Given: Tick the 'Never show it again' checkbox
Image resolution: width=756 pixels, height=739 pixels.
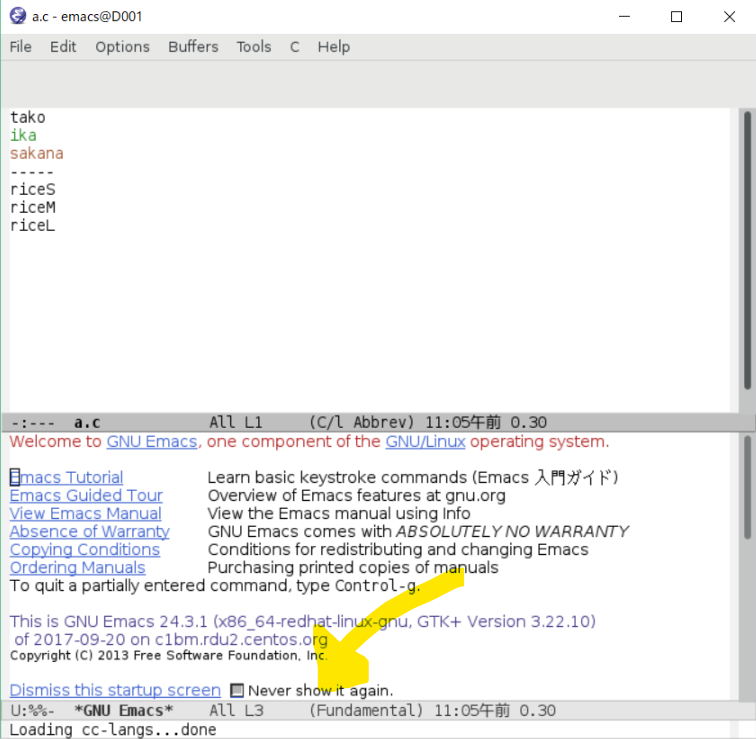Looking at the screenshot, I should coord(237,690).
